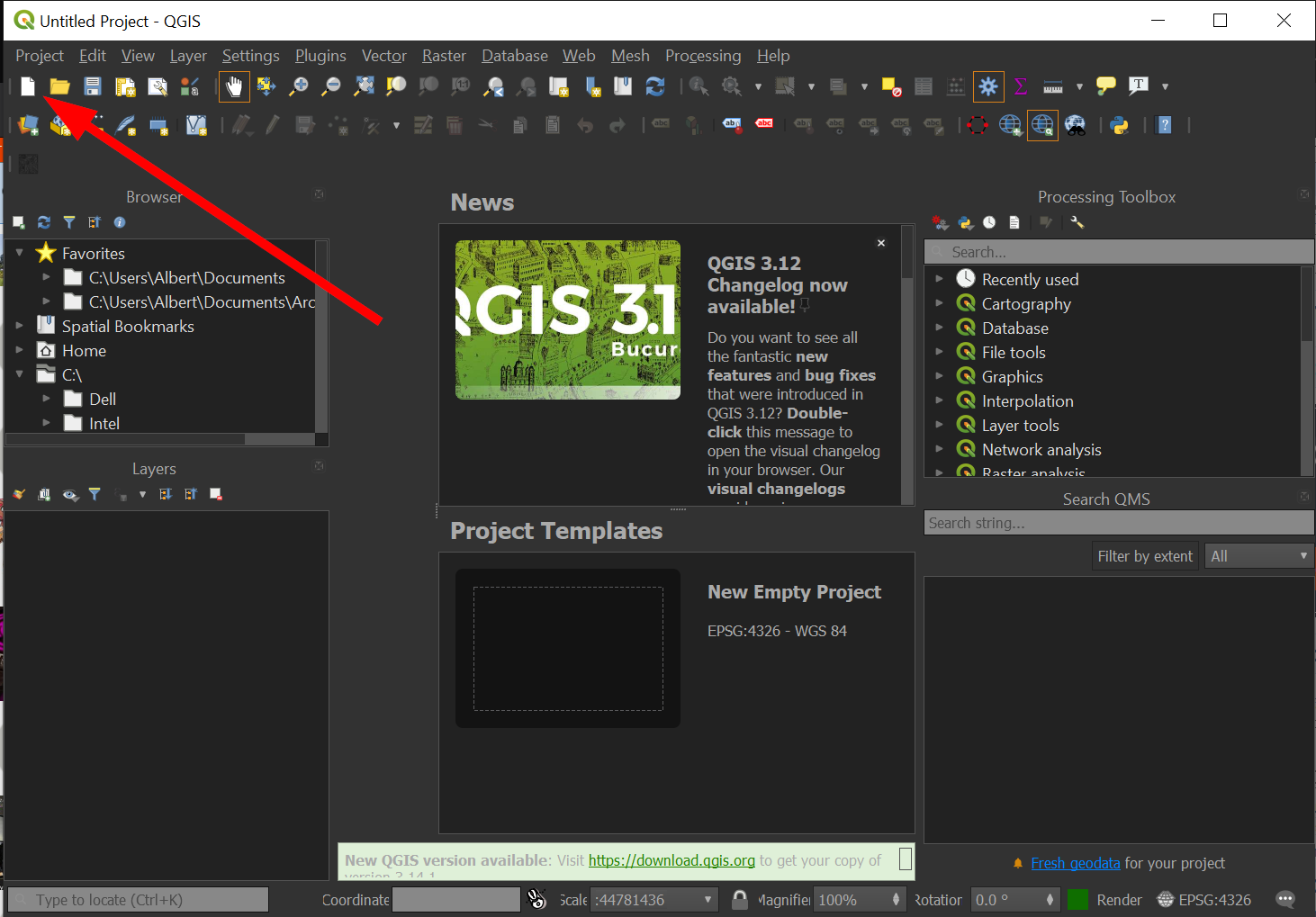Viewport: 1316px width, 917px height.
Task: Collapse the Favorites tree node
Action: pyautogui.click(x=20, y=253)
